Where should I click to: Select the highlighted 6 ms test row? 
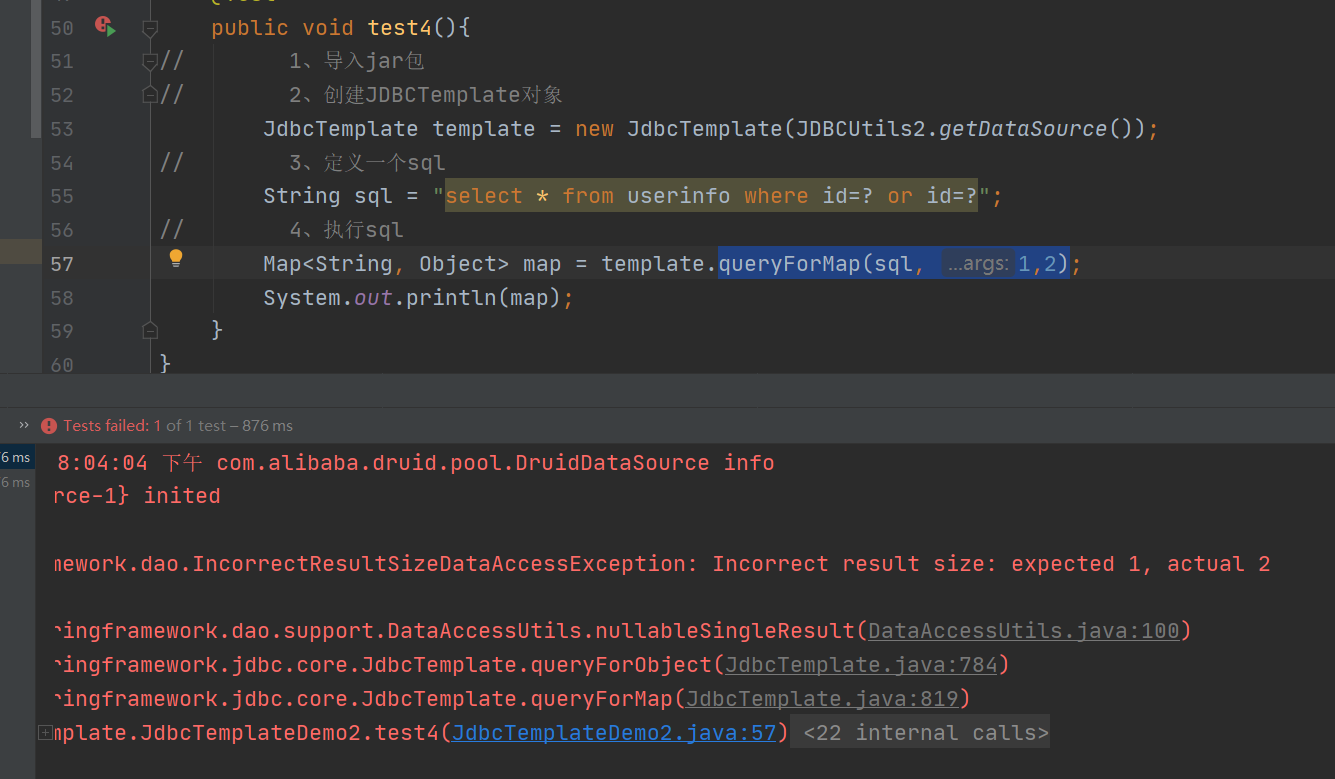[16, 457]
